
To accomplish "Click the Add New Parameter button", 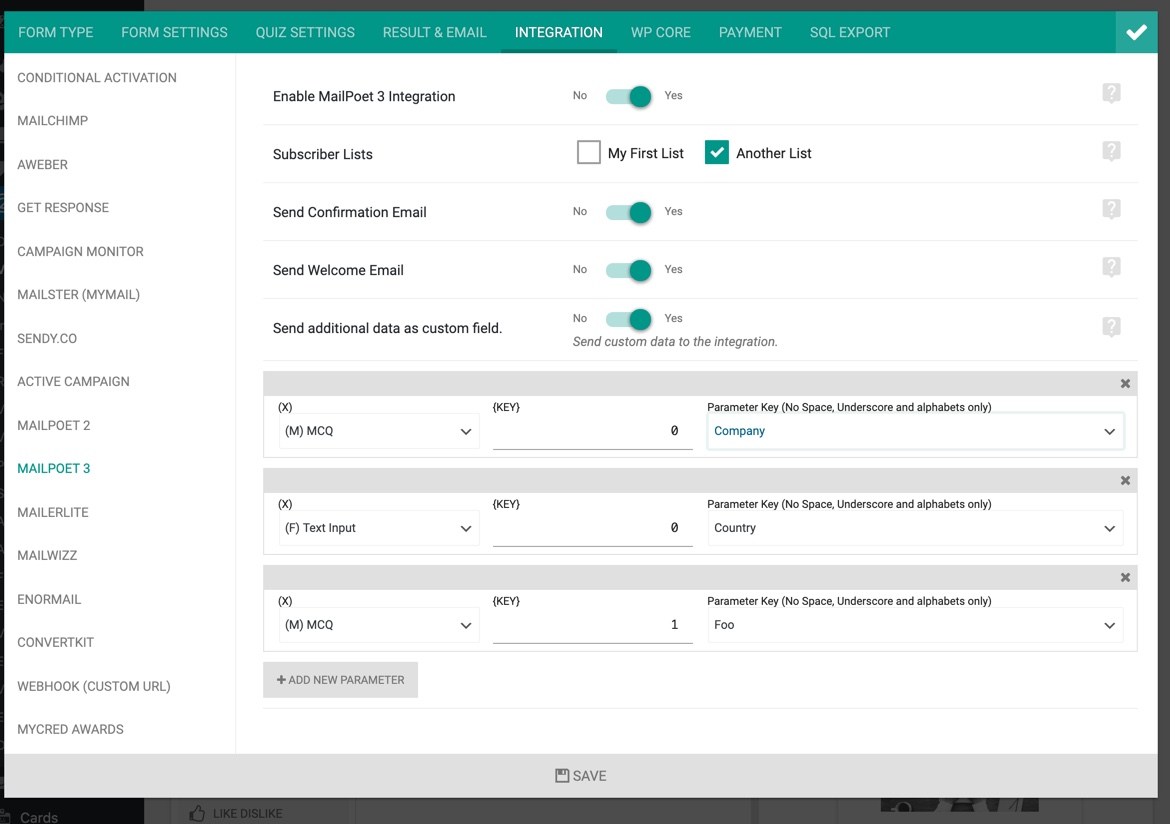I will (x=340, y=680).
